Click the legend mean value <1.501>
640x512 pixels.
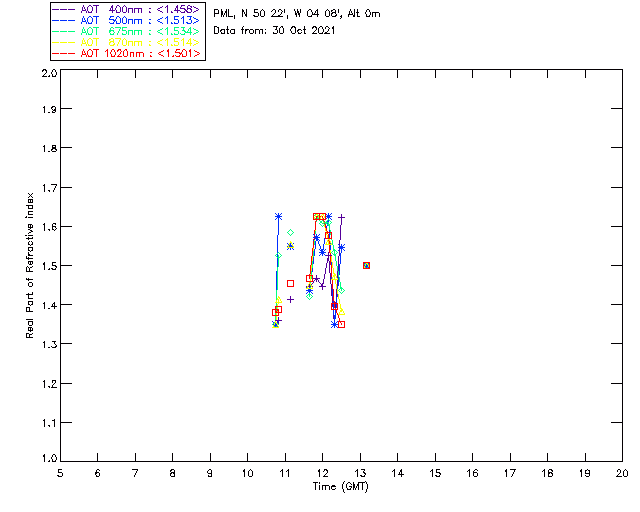click(178, 53)
